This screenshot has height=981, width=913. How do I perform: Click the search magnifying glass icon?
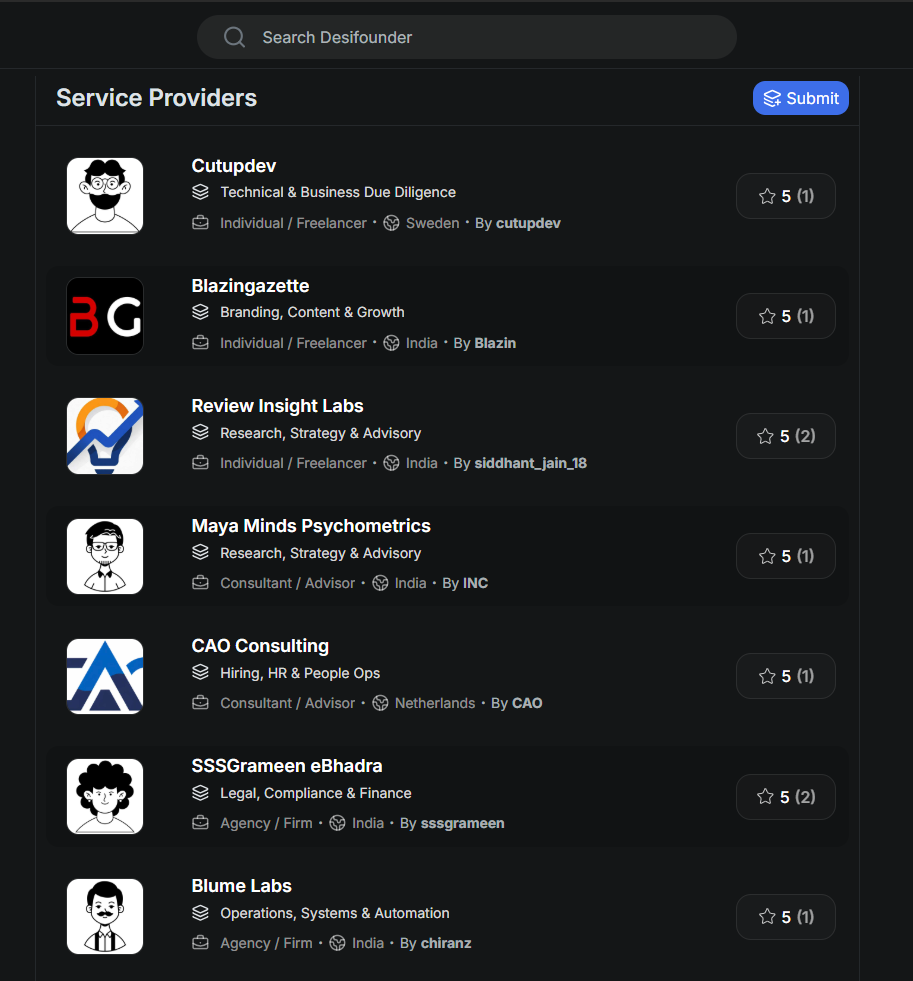point(234,37)
